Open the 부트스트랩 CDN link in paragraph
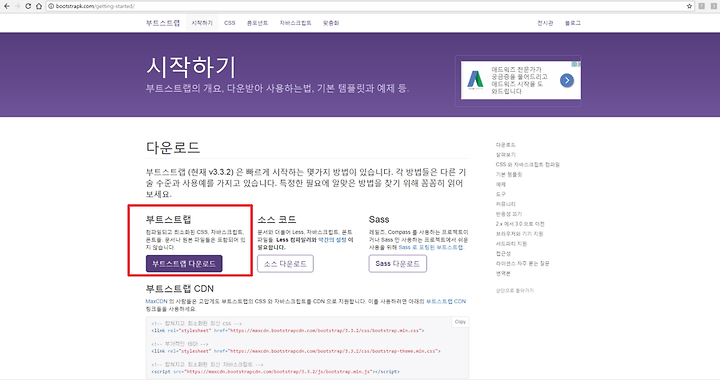 pyautogui.click(x=446, y=301)
